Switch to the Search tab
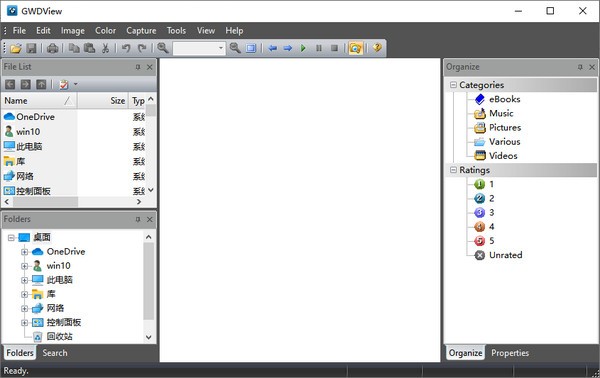 point(55,353)
